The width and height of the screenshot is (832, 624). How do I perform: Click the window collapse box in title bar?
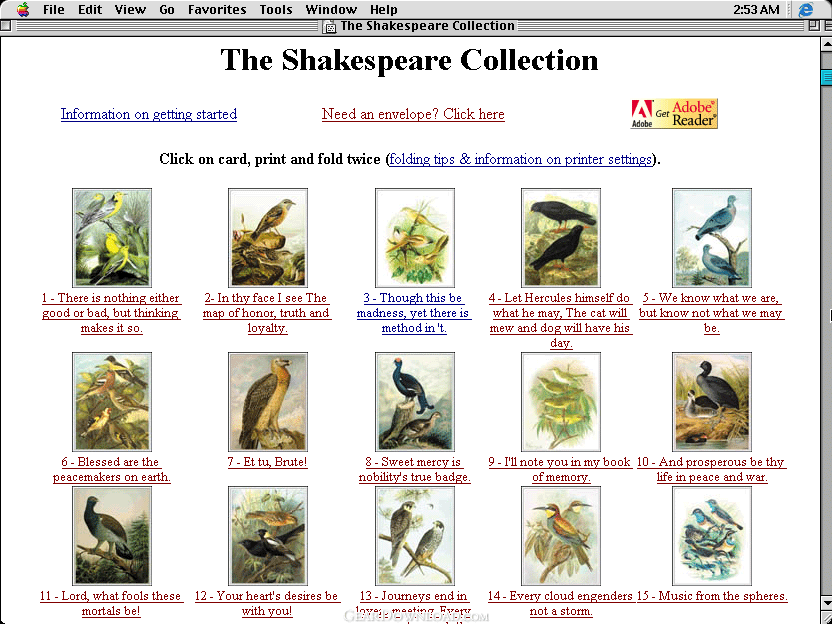827,26
